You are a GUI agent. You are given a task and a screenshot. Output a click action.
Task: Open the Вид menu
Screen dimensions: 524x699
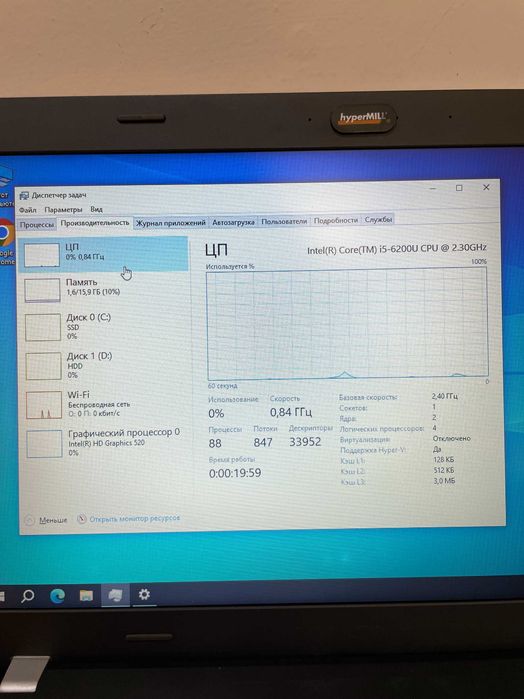point(96,209)
